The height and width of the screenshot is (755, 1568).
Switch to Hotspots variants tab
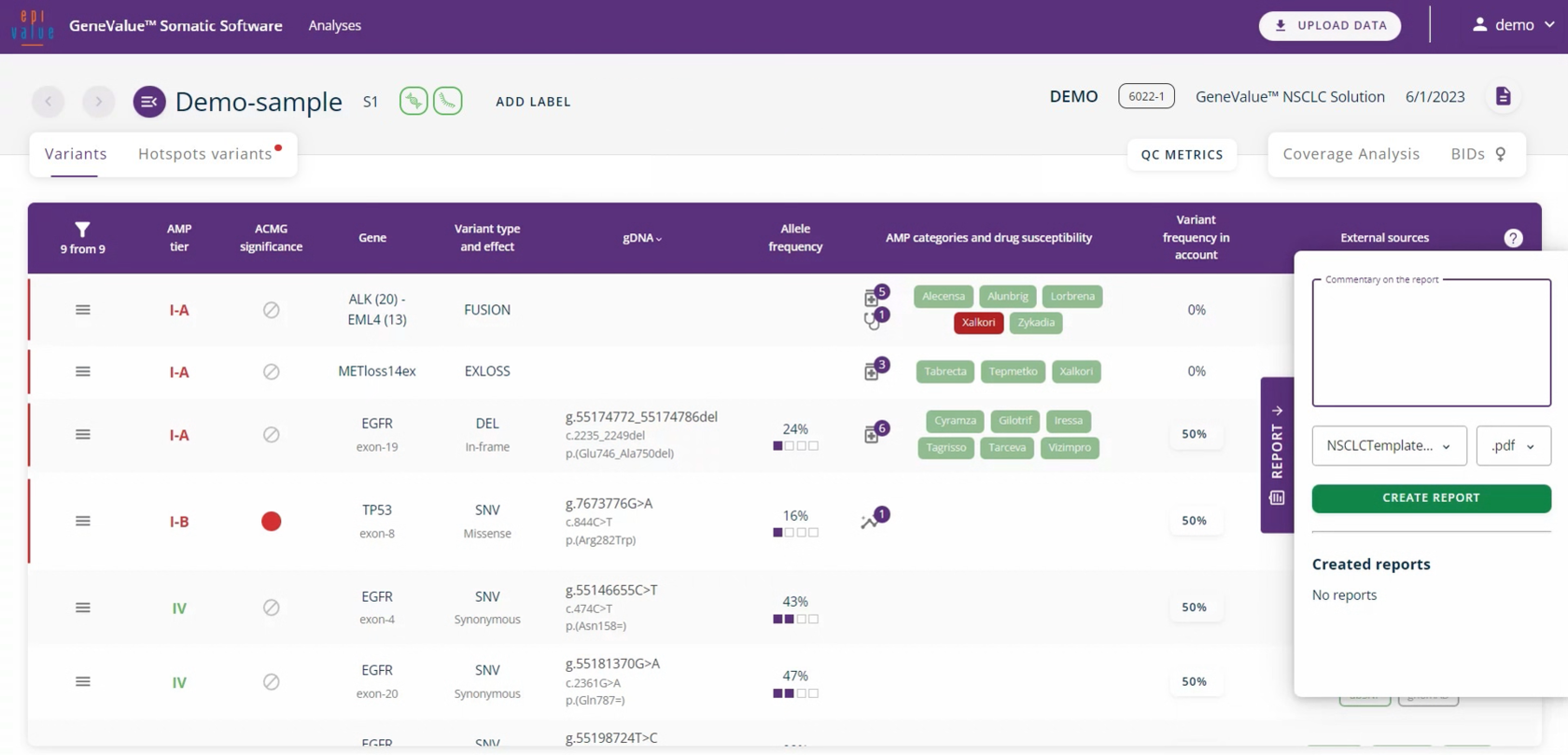pos(205,154)
